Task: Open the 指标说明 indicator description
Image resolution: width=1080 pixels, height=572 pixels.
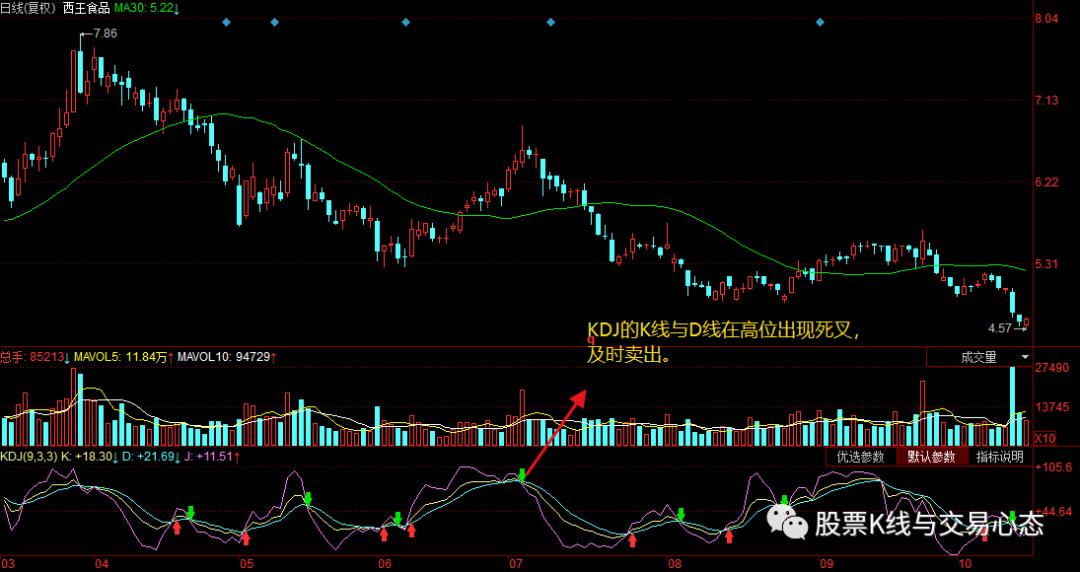Action: [999, 457]
